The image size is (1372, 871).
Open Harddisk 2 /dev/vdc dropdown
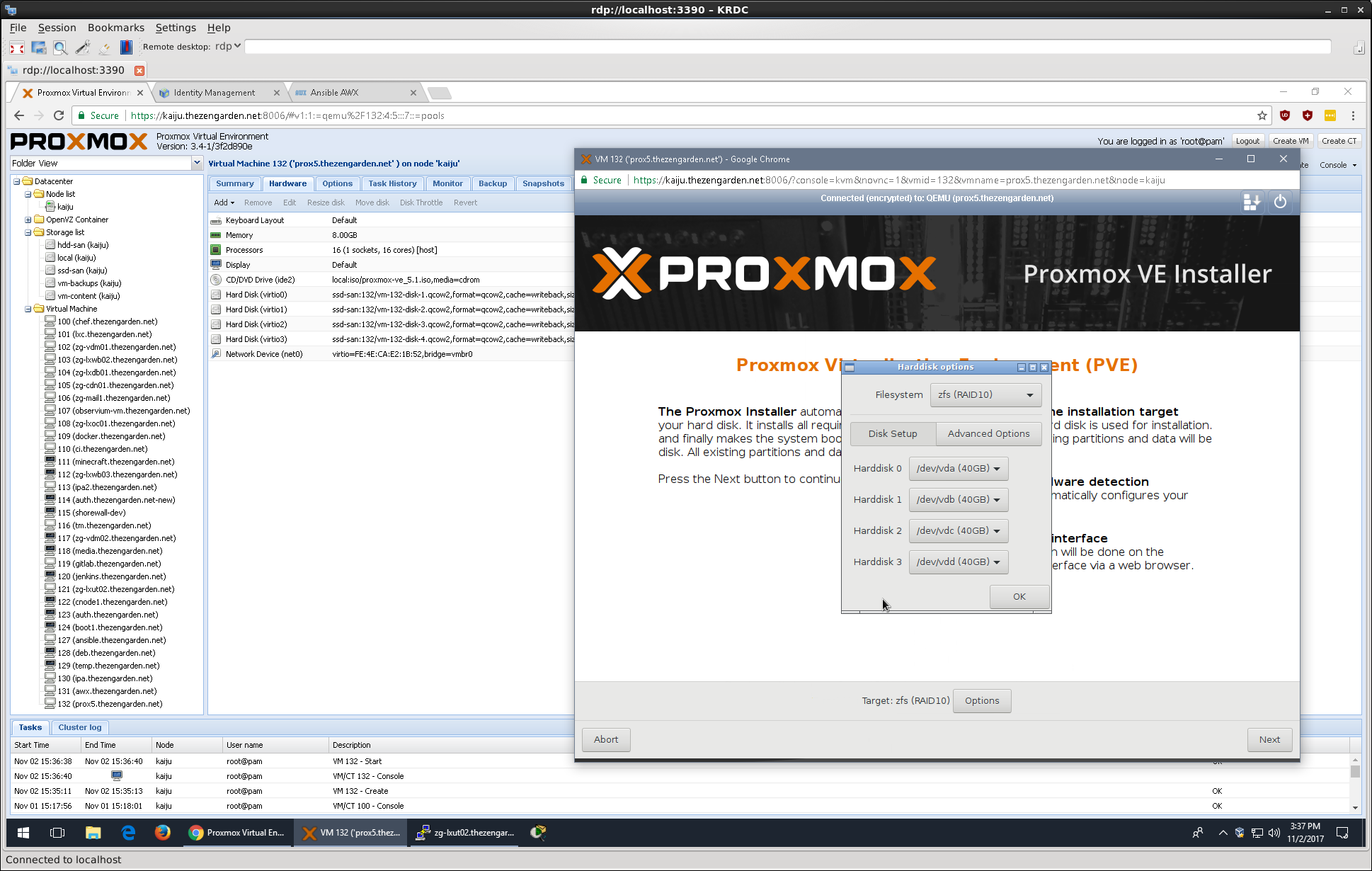point(959,530)
